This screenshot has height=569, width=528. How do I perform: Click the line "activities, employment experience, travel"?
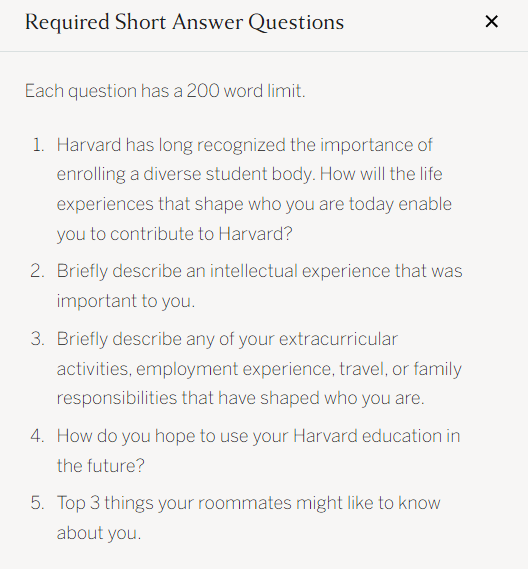coord(259,369)
